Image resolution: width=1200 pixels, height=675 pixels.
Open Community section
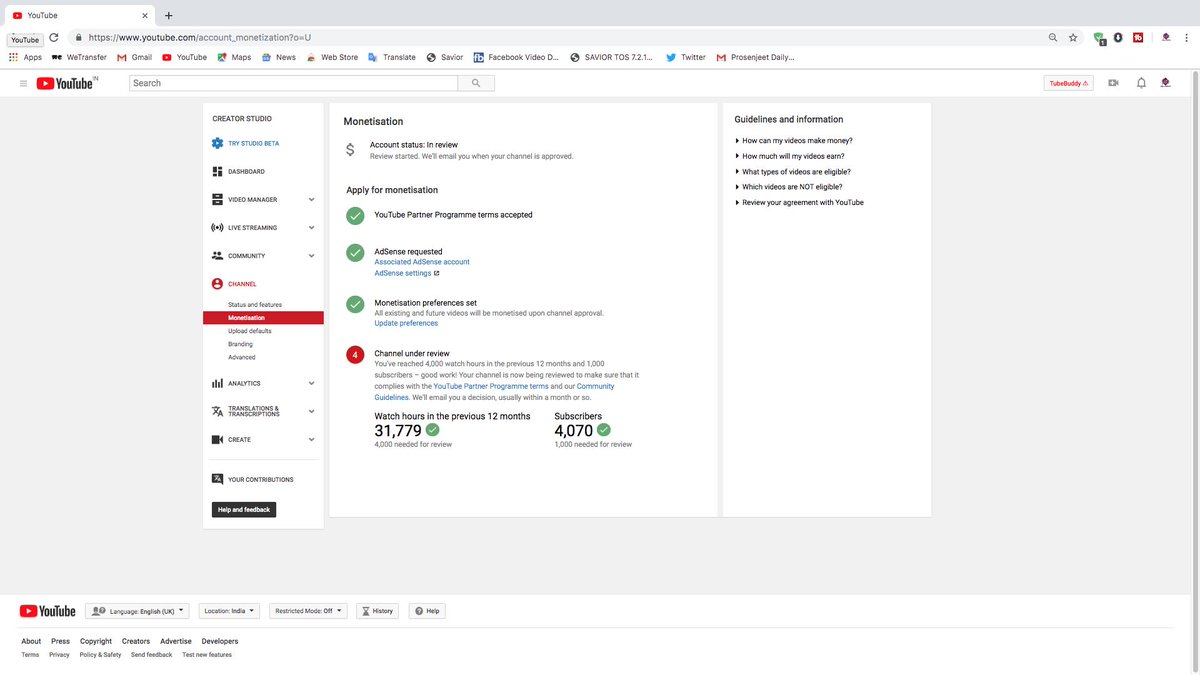tap(248, 256)
